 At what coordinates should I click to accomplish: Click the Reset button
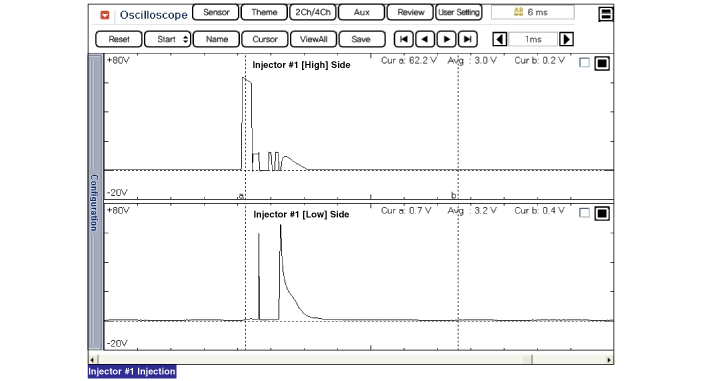tap(119, 39)
